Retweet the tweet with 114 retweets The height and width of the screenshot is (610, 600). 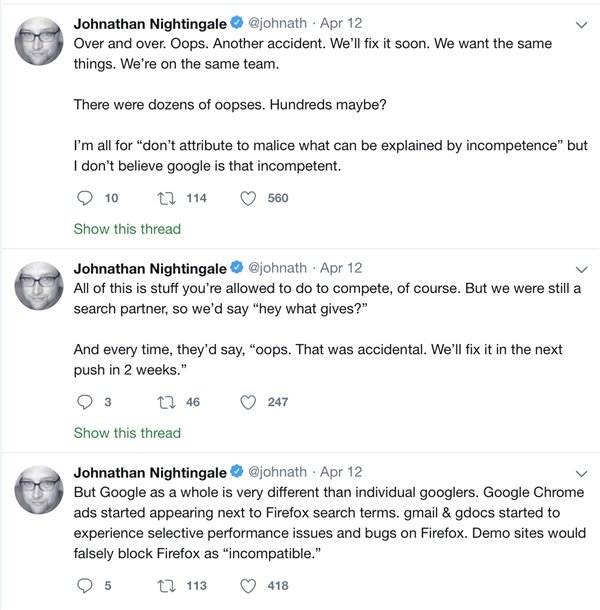[164, 198]
